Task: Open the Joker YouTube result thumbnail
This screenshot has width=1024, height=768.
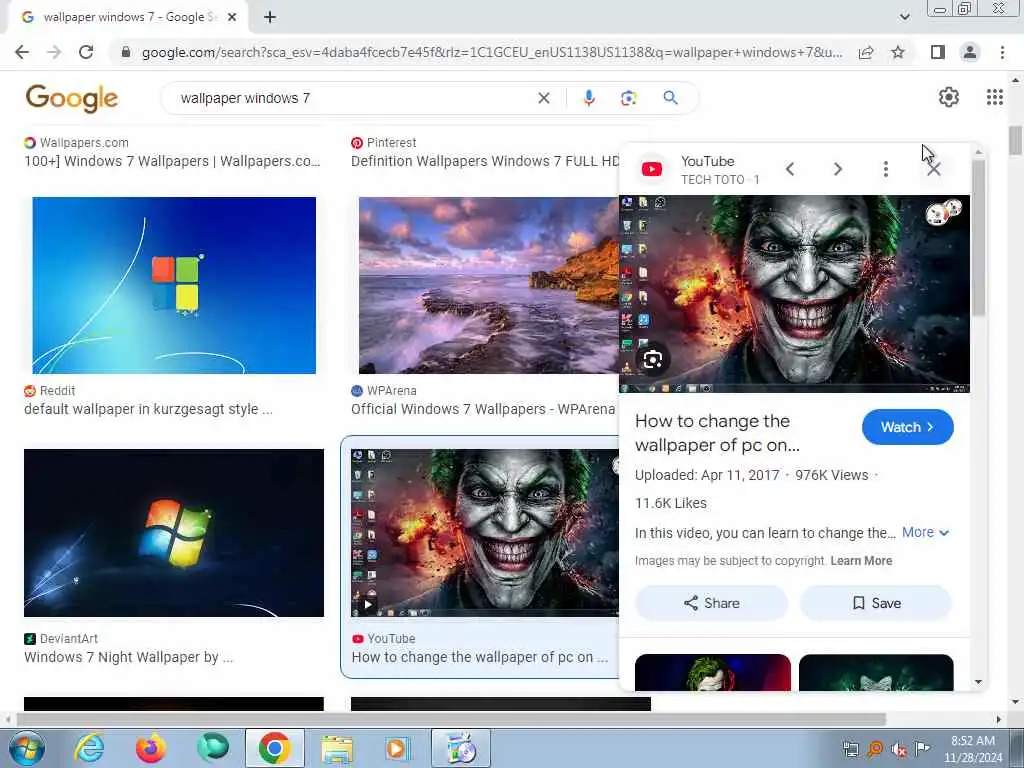Action: 484,532
